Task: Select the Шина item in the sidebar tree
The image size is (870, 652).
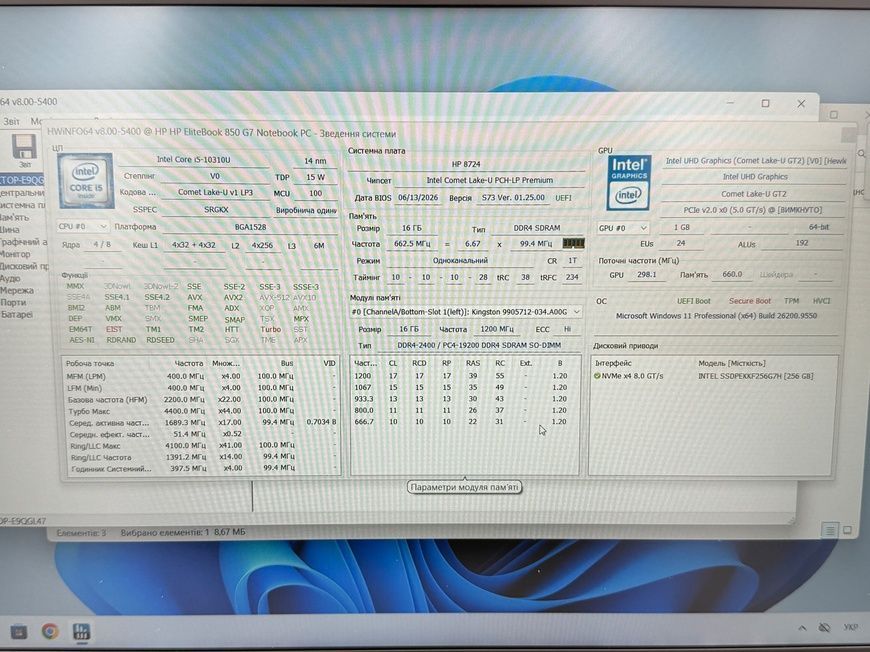Action: [10, 229]
